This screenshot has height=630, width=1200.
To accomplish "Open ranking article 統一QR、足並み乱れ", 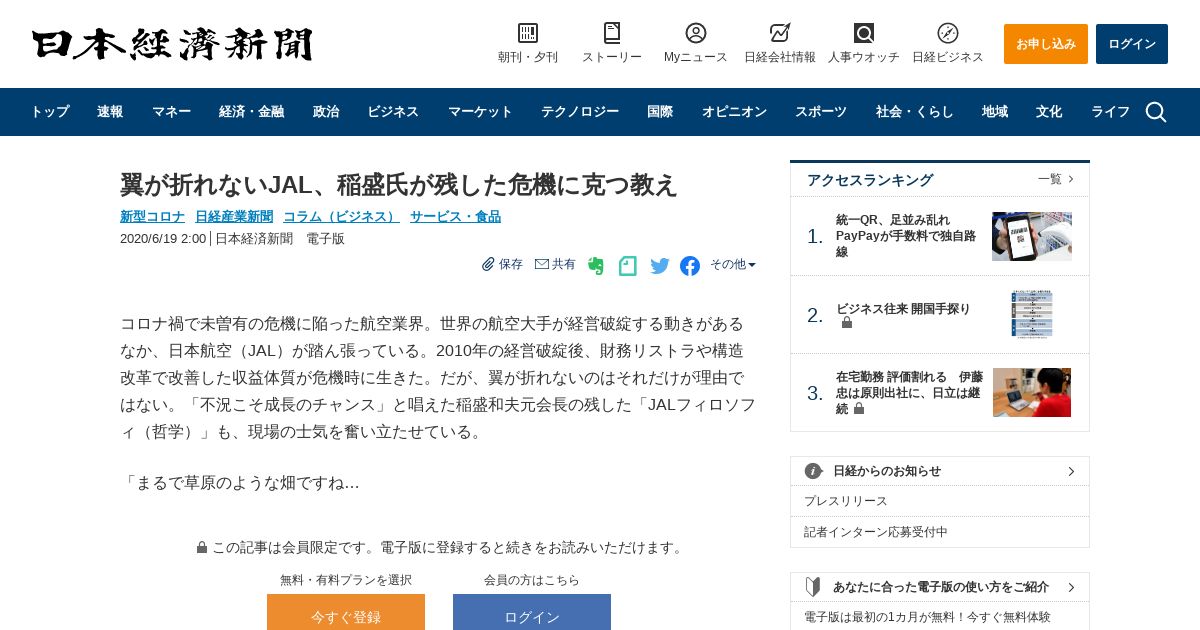I will tap(906, 236).
